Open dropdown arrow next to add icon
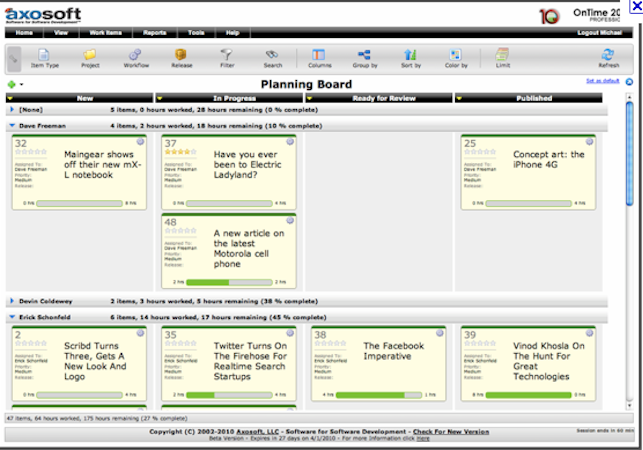This screenshot has width=643, height=450. 21,85
